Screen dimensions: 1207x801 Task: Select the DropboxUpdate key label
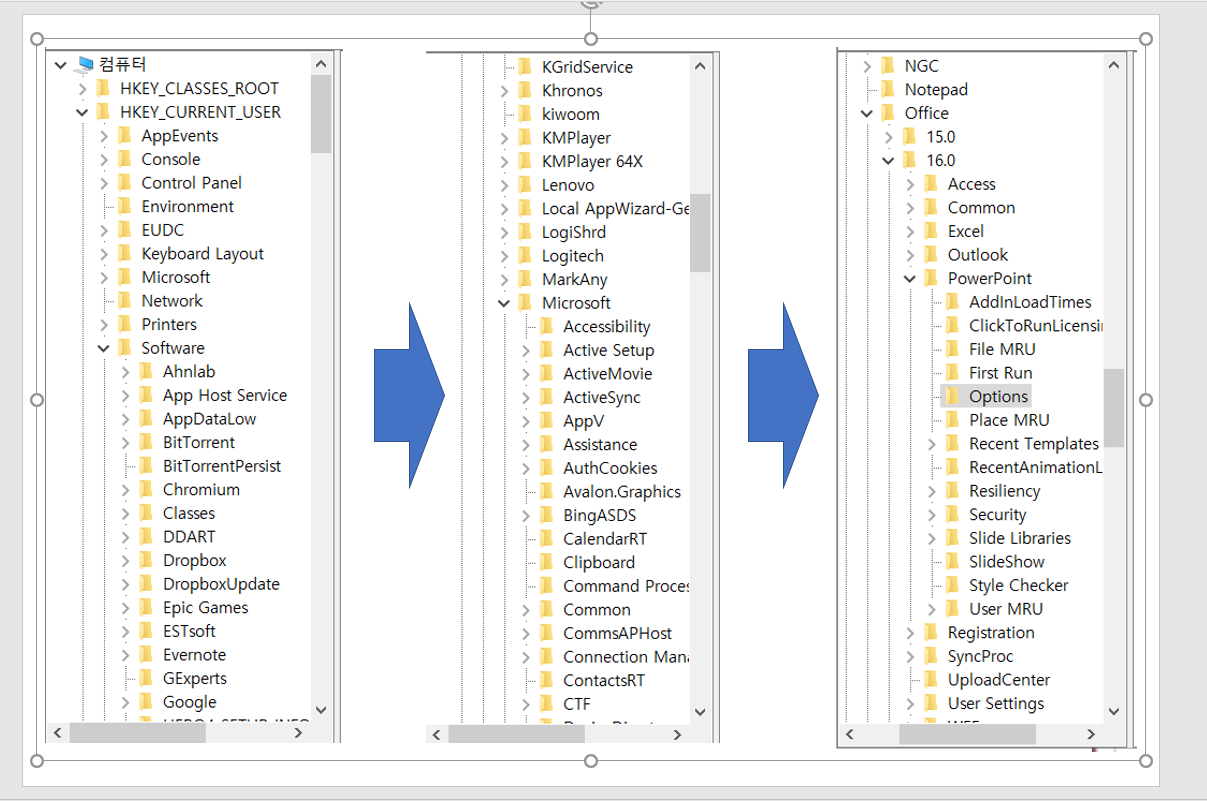point(221,584)
